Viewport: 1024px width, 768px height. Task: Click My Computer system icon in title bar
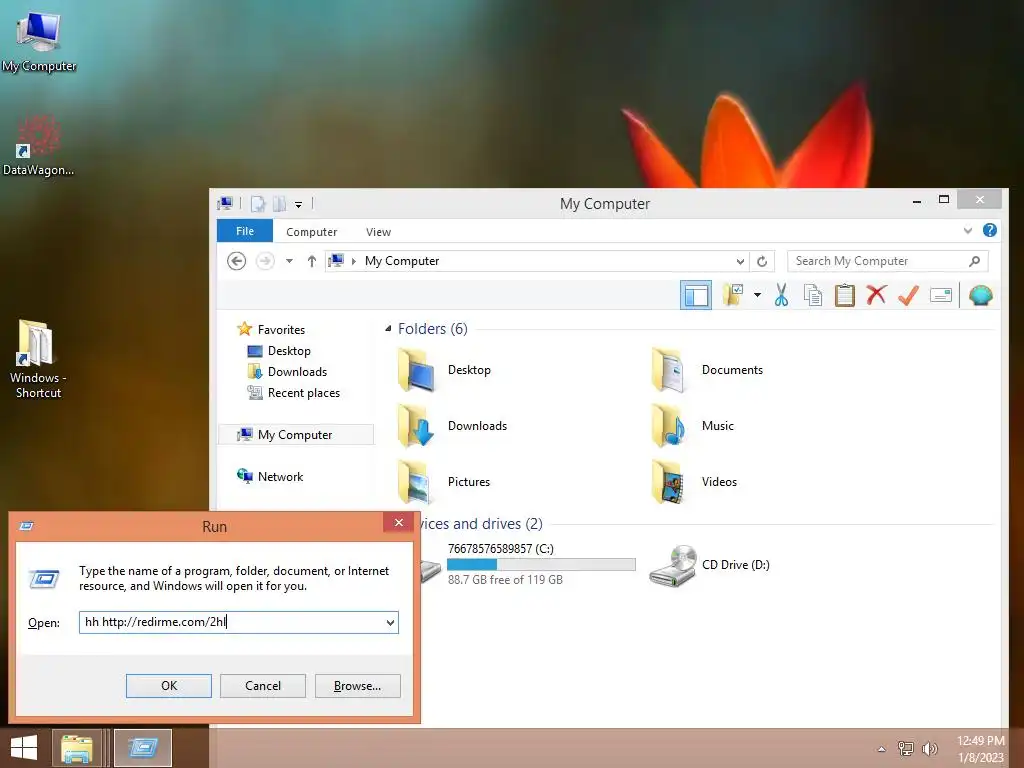[x=225, y=203]
